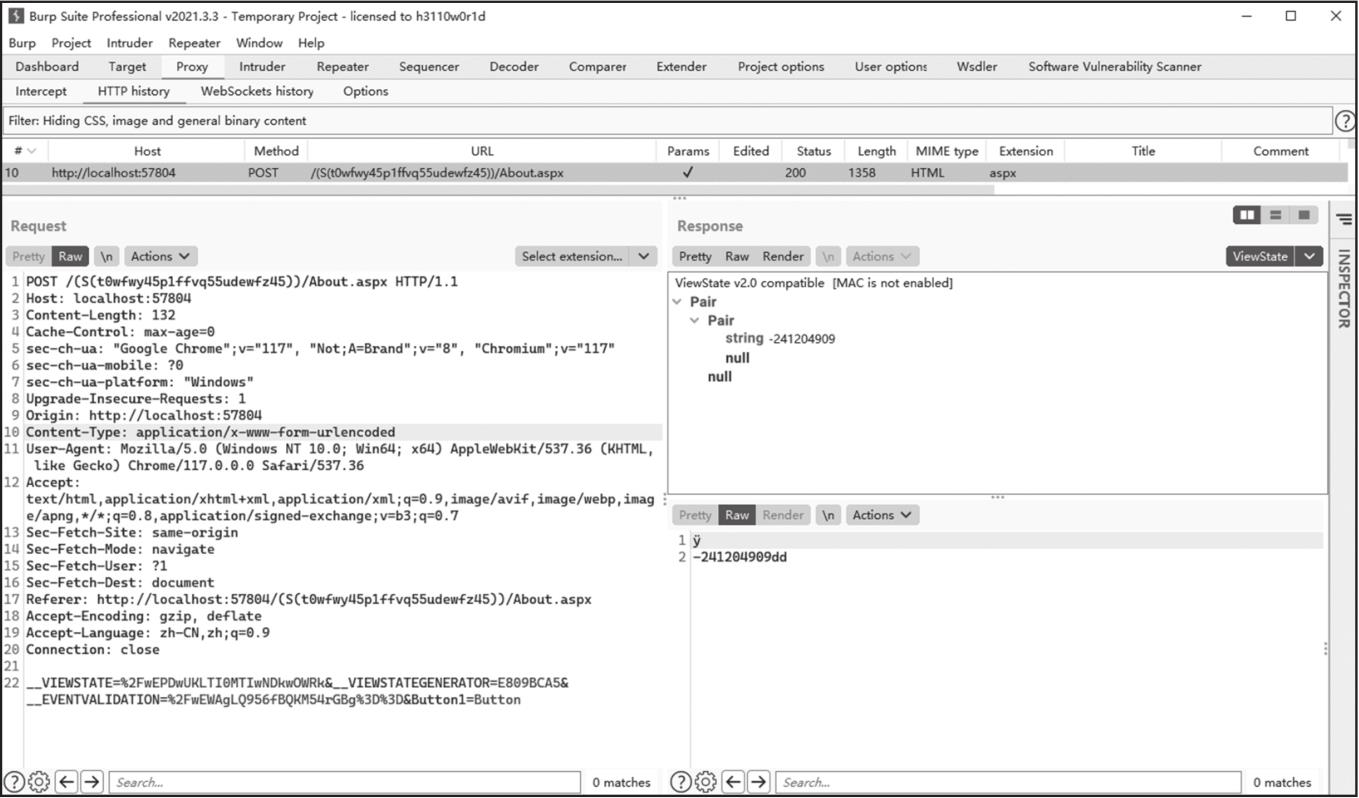The image size is (1359, 798).
Task: Open the vertical Inspector panel
Action: 1344,288
